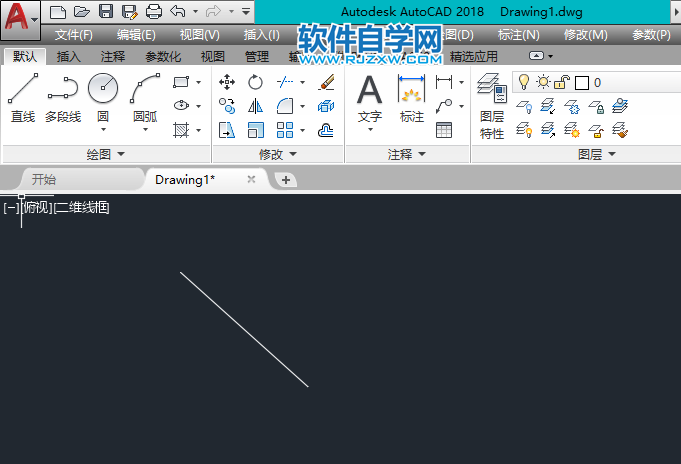
Task: Open the File (文件) menu
Action: 73,35
